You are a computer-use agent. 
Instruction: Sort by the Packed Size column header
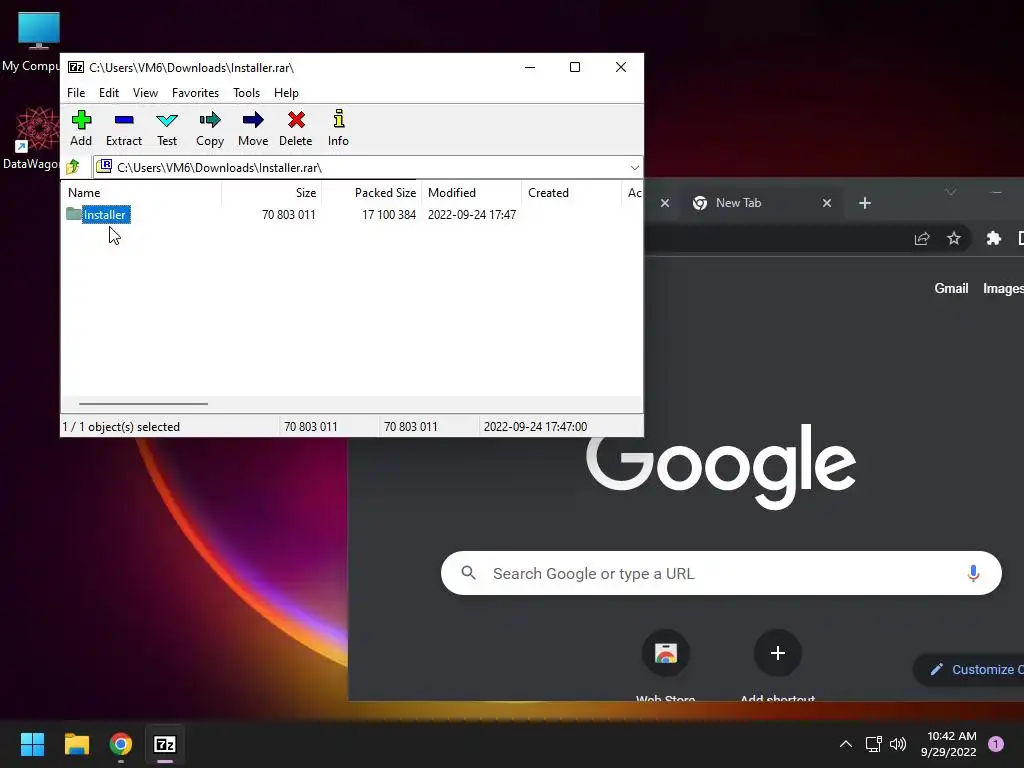371,193
